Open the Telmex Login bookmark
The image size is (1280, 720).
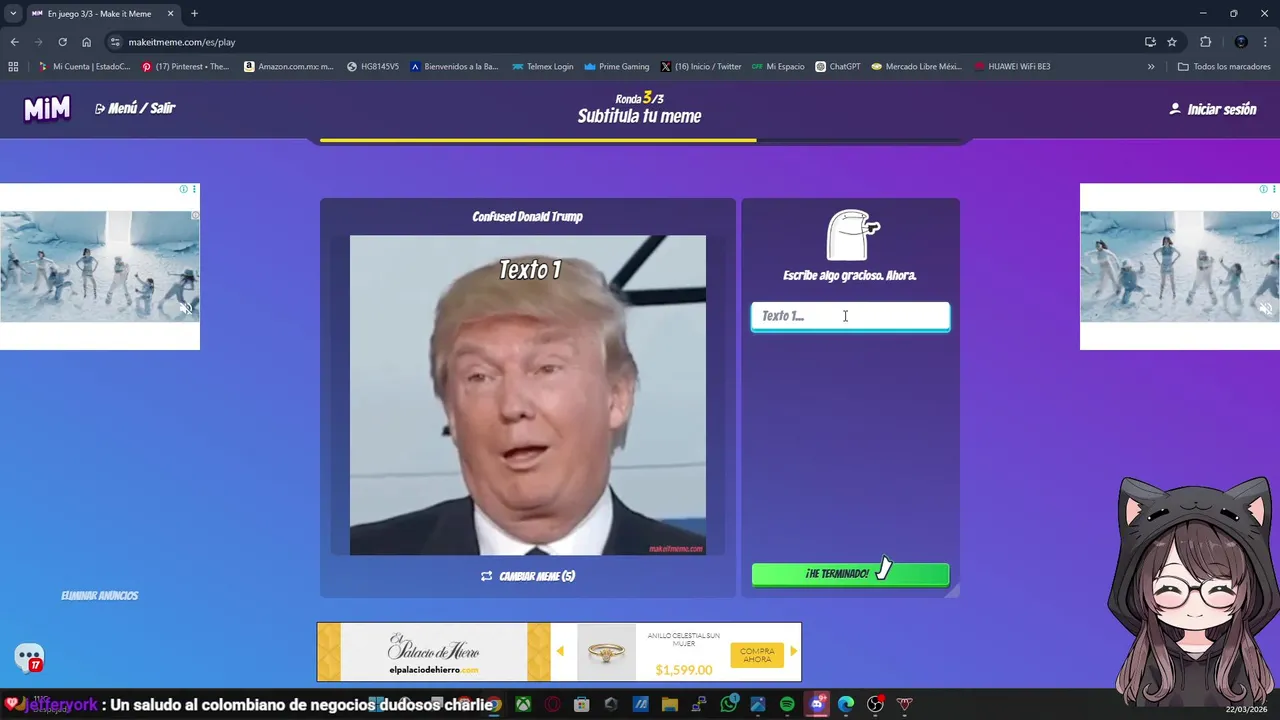coord(543,67)
